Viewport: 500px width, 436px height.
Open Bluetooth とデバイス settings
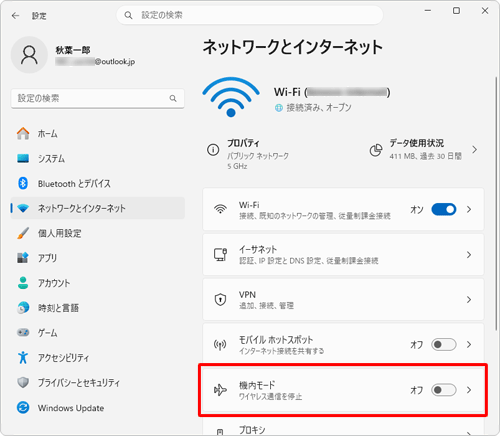coord(98,183)
